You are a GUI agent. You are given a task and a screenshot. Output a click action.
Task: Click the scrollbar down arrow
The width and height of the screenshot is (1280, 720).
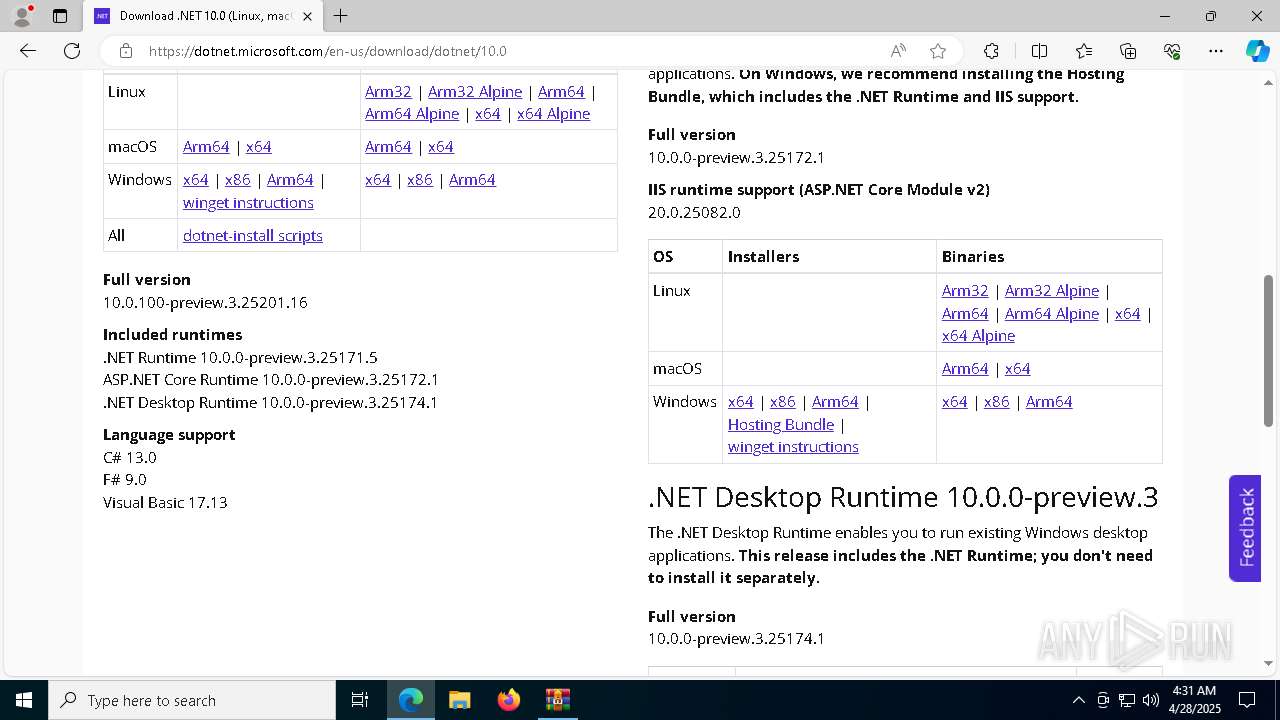(x=1269, y=663)
